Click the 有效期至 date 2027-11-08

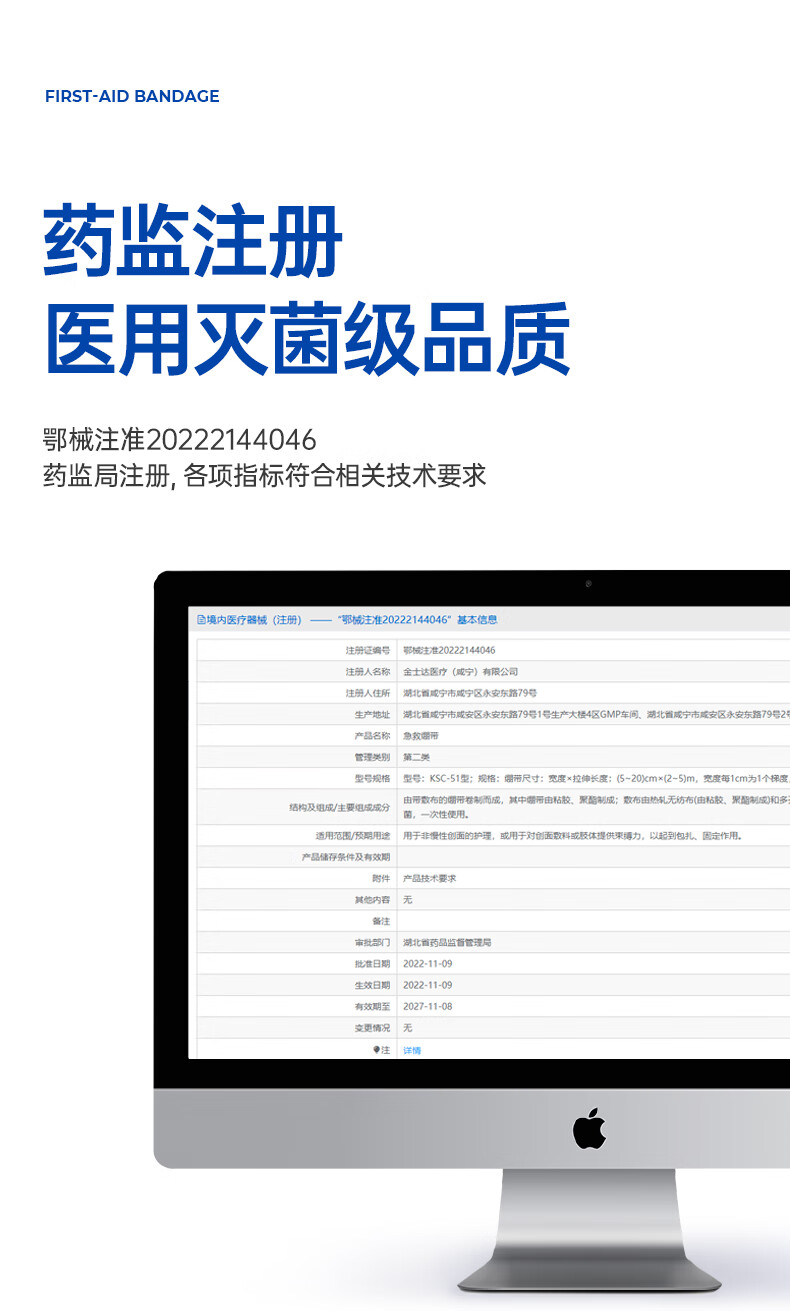[x=427, y=1006]
